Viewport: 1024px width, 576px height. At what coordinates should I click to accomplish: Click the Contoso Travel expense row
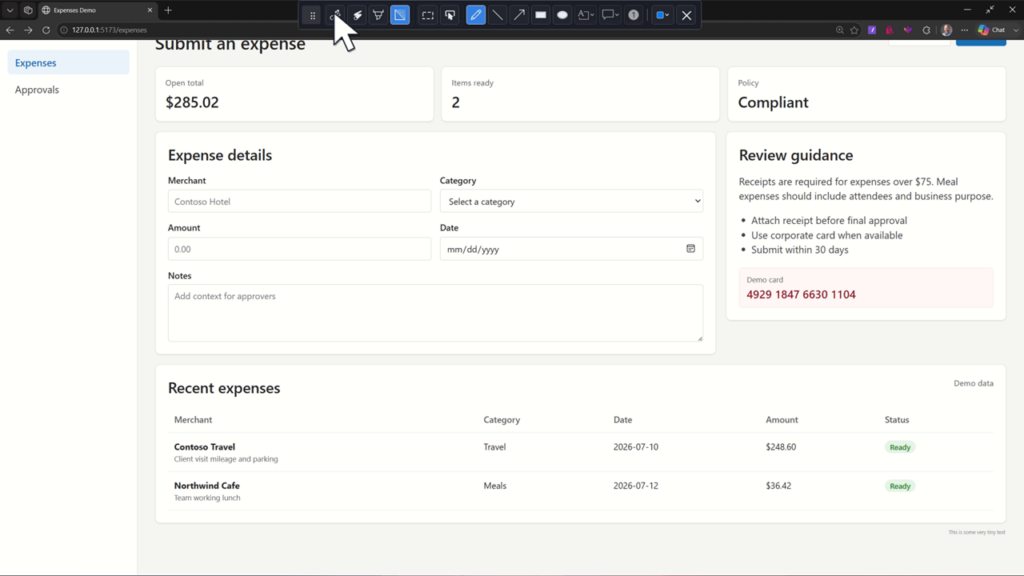[581, 452]
